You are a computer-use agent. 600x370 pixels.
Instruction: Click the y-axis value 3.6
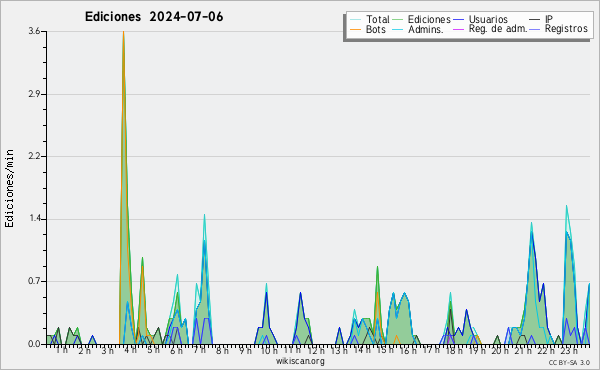[x=34, y=31]
